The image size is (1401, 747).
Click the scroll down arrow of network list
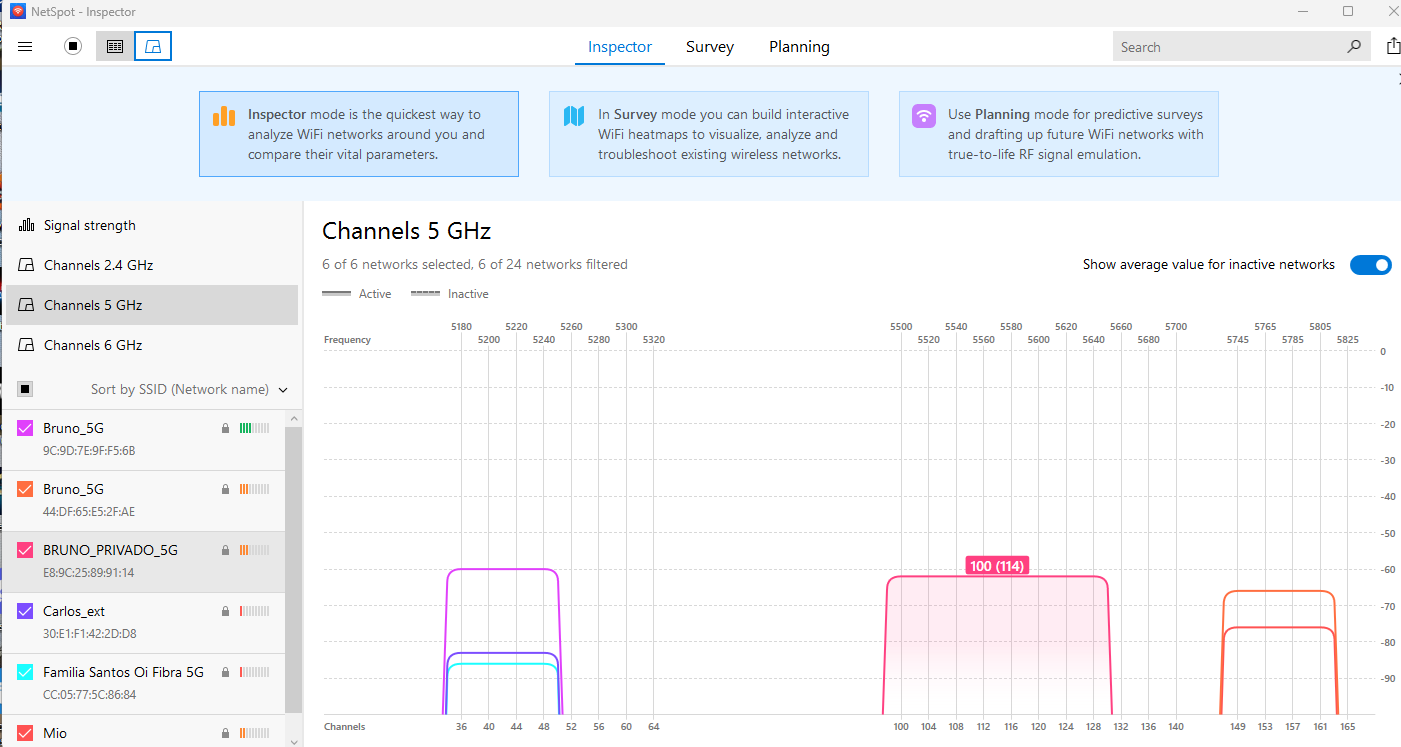click(293, 741)
